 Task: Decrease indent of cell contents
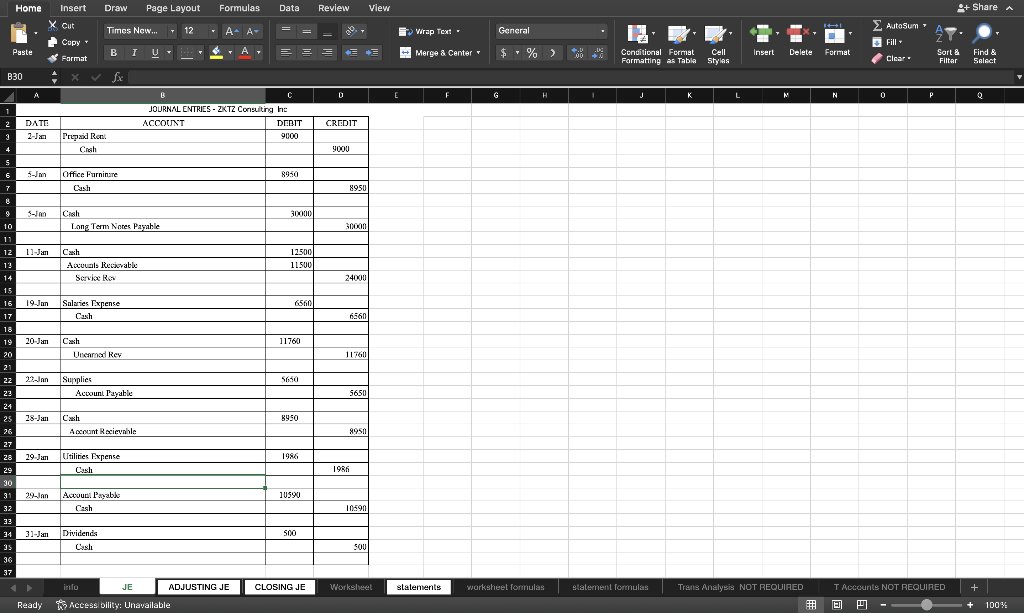351,52
